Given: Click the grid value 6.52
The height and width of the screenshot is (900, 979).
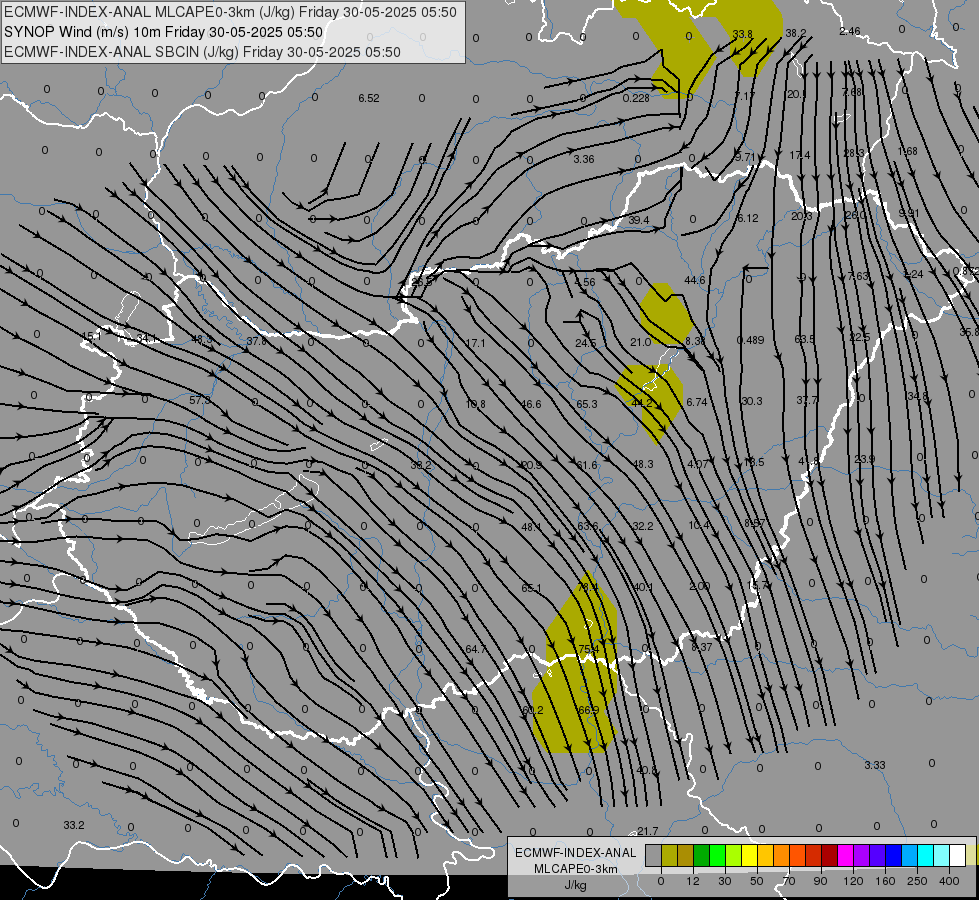Looking at the screenshot, I should pos(369,98).
